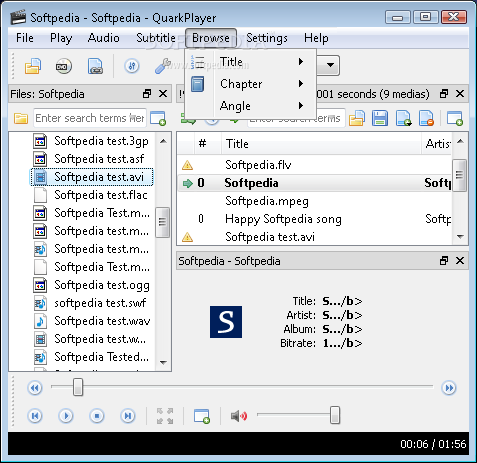This screenshot has height=463, width=477.
Task: Float the Softpedia - Softpedia info panel
Action: click(x=444, y=261)
